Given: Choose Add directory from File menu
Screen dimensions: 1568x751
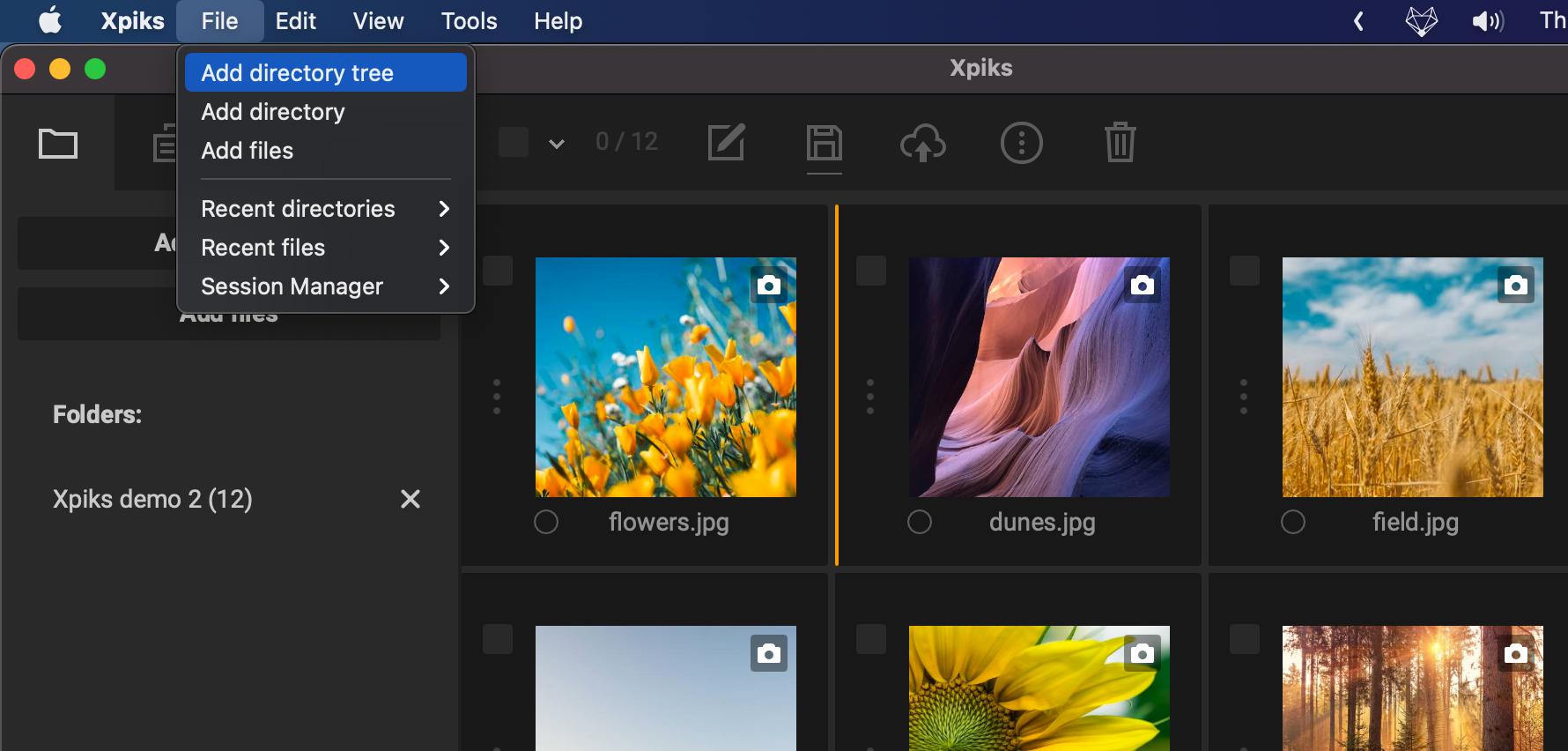Looking at the screenshot, I should coord(326,112).
